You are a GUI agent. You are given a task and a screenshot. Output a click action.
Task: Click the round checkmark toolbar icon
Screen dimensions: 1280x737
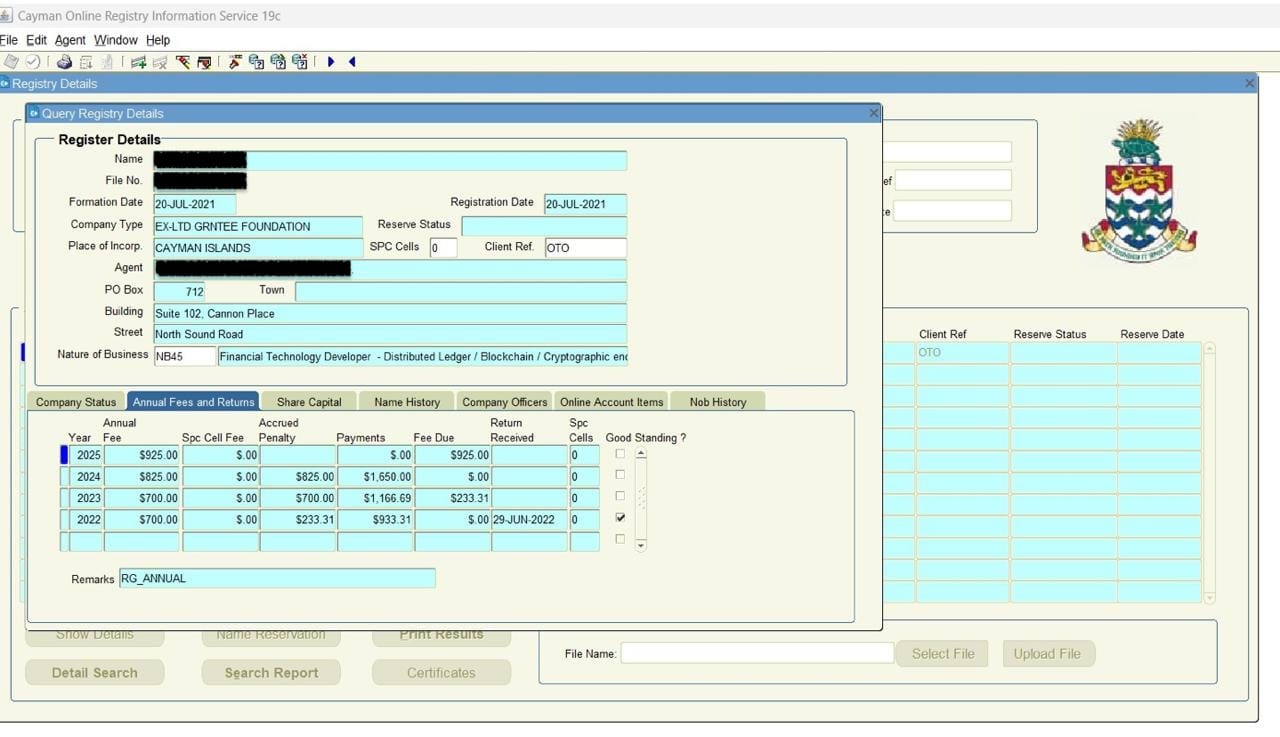point(33,62)
